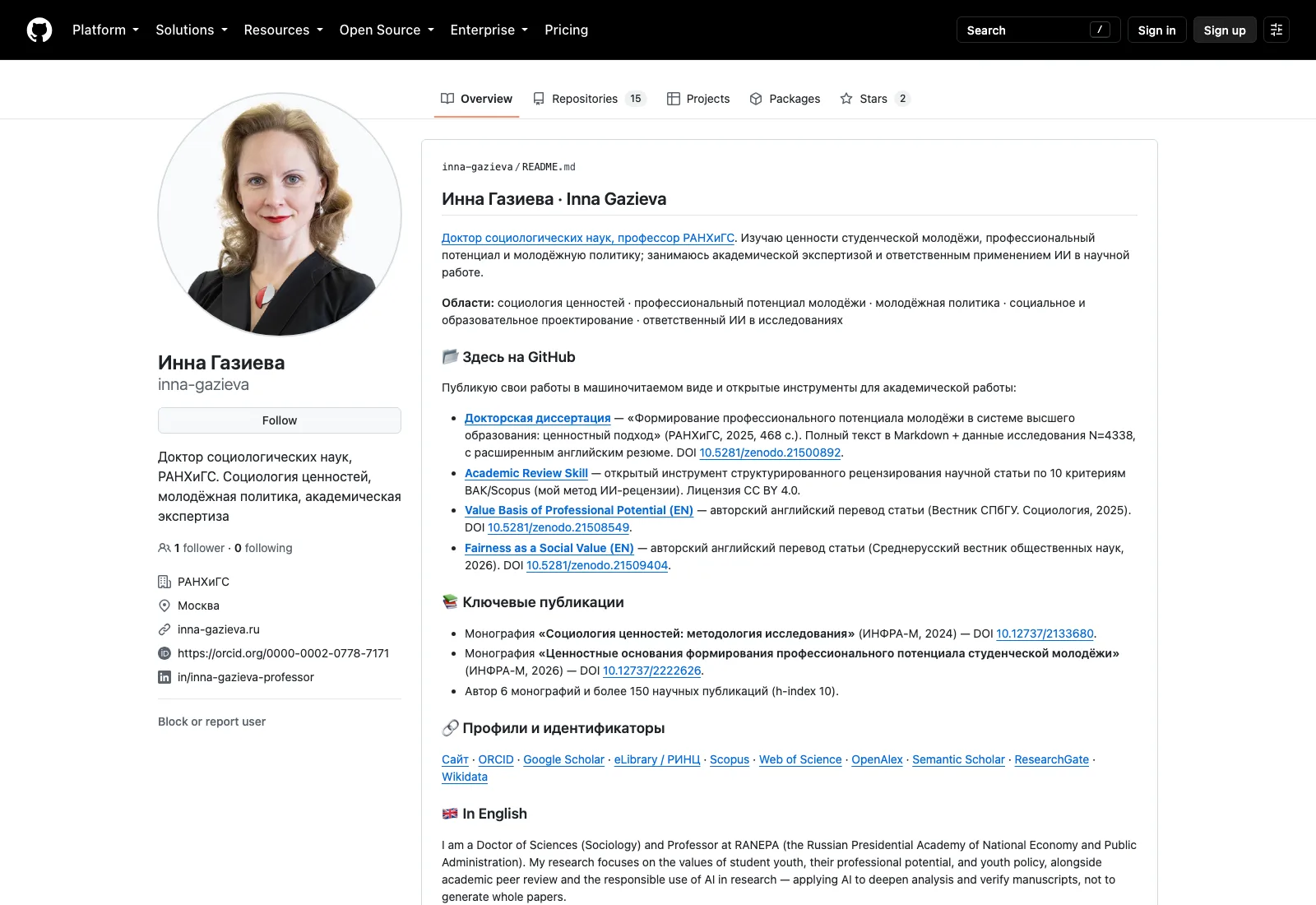The height and width of the screenshot is (905, 1316).
Task: Open the inna-gazieva README path link
Action: (477, 167)
